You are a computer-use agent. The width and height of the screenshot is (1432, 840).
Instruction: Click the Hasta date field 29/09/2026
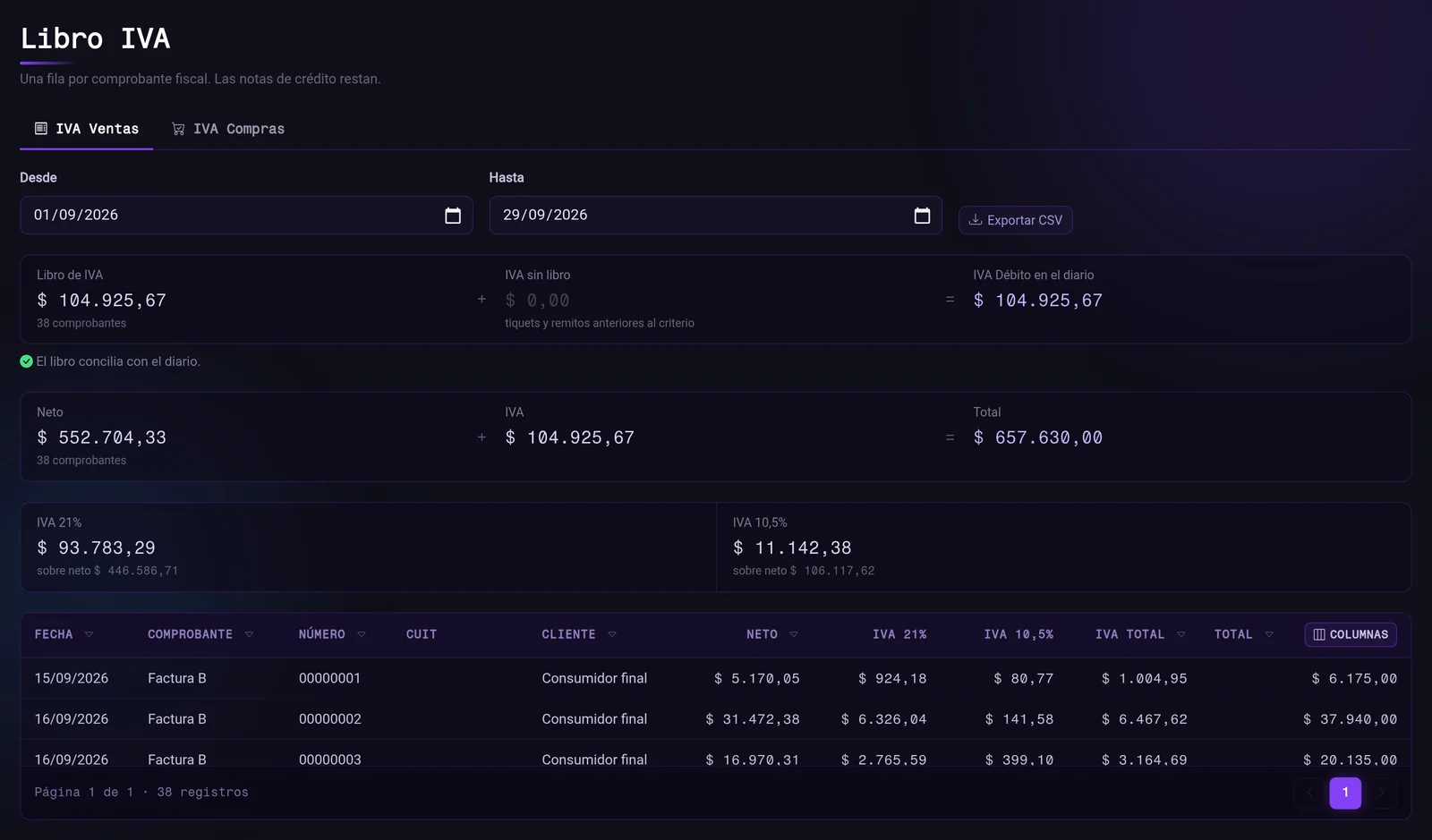tap(715, 216)
